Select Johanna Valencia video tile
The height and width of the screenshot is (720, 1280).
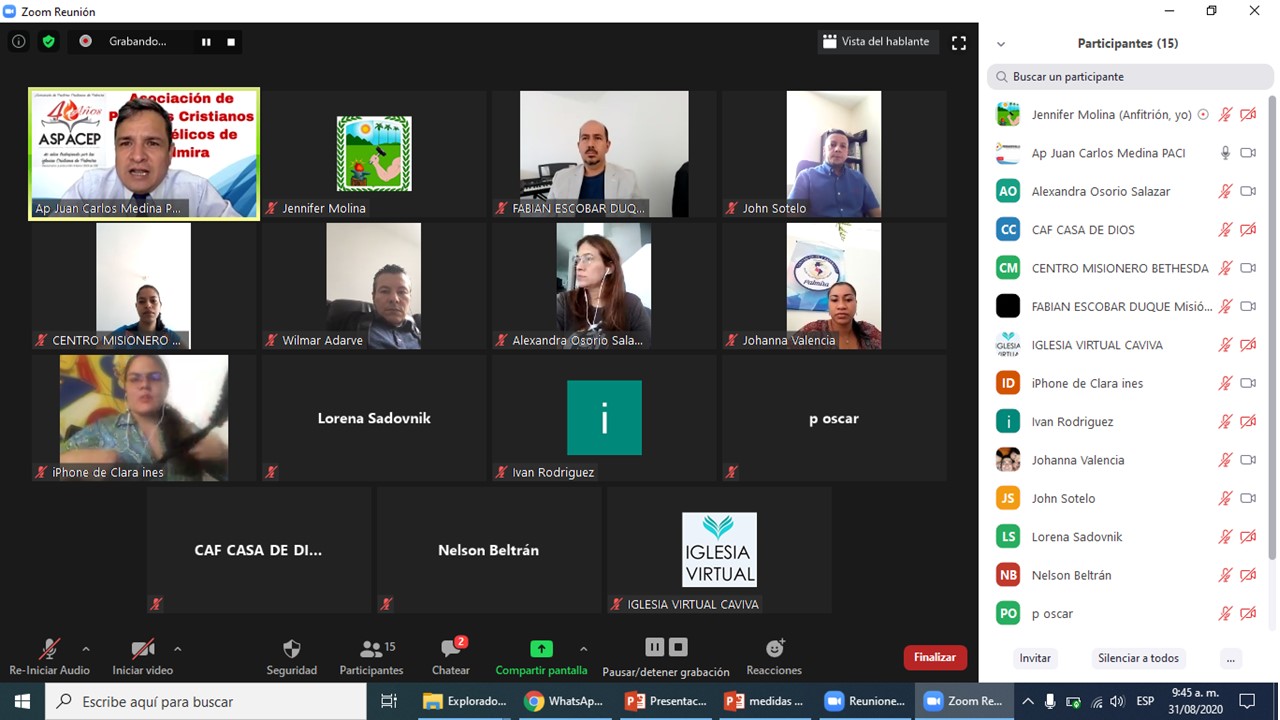pyautogui.click(x=834, y=286)
